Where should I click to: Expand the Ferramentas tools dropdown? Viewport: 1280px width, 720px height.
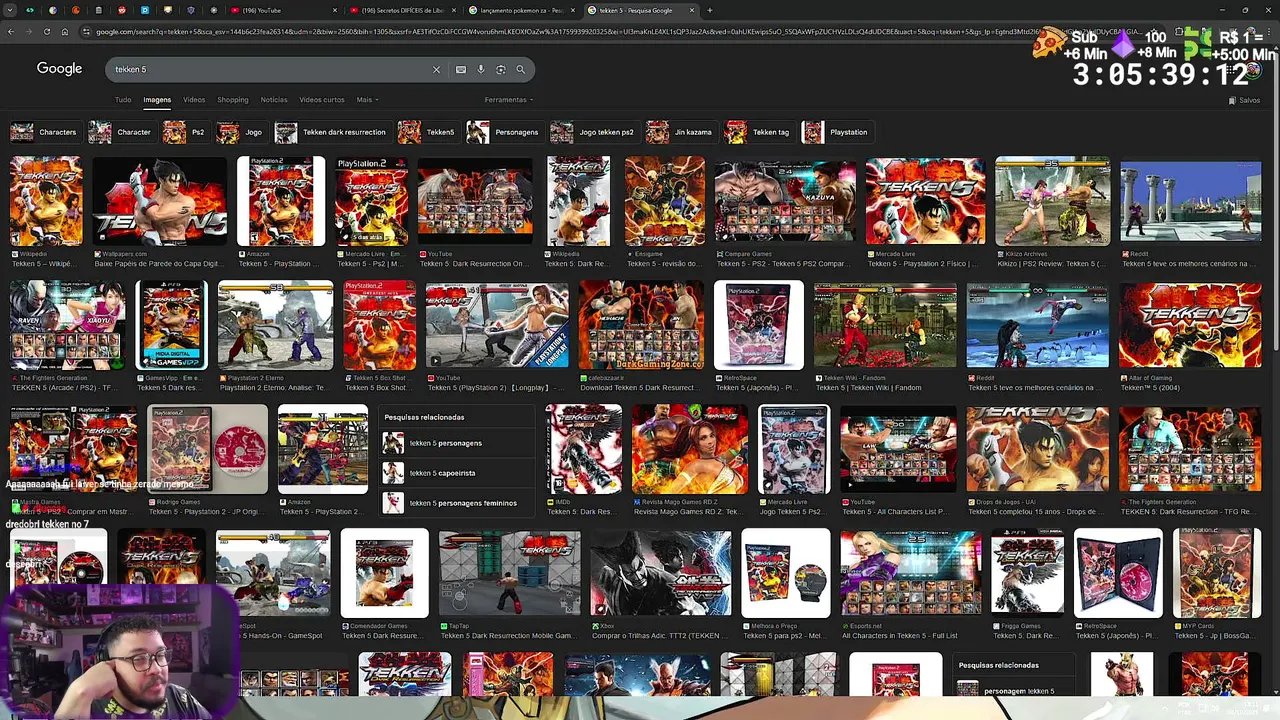point(509,100)
